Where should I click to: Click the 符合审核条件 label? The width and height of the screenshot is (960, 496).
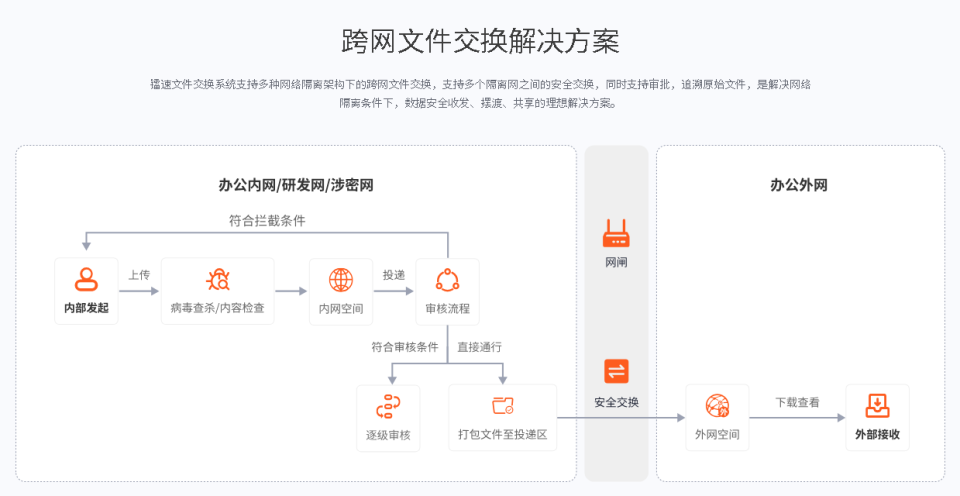tap(405, 347)
